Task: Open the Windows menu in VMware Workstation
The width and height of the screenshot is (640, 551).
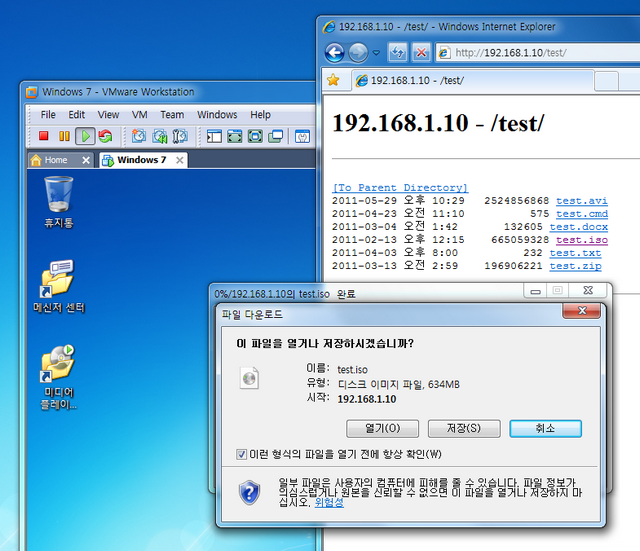Action: coord(217,115)
